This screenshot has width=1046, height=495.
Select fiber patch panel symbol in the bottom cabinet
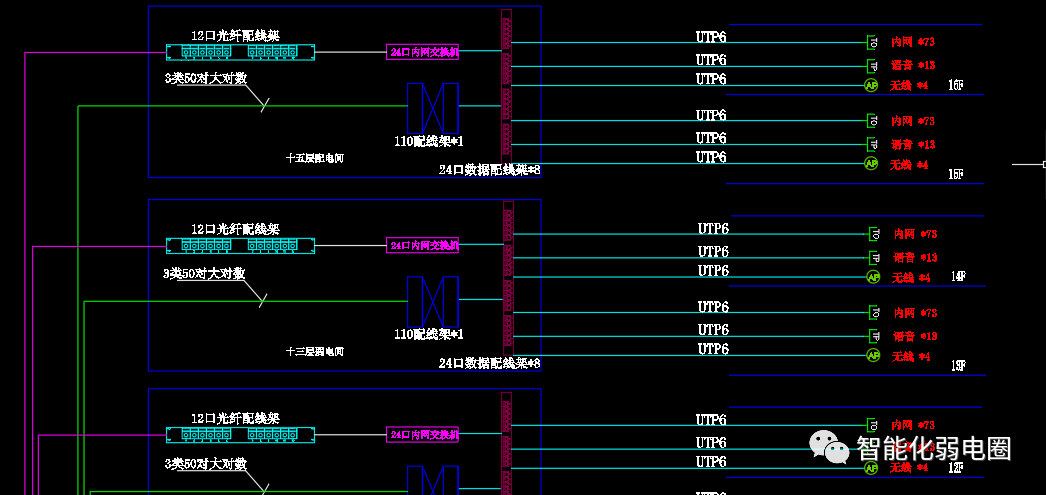click(x=240, y=435)
